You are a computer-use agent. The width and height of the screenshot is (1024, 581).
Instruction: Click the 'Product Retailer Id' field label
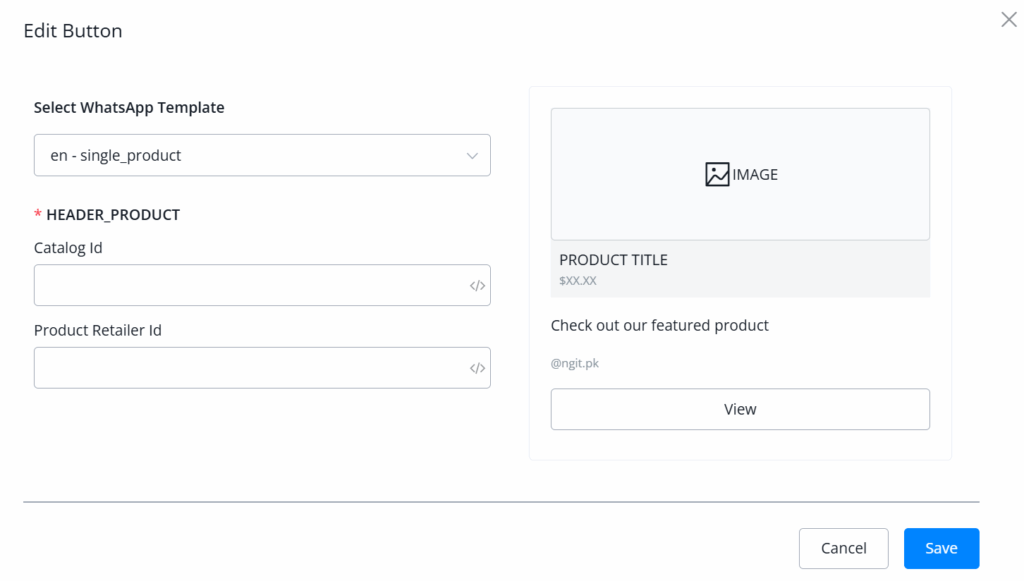pyautogui.click(x=98, y=330)
